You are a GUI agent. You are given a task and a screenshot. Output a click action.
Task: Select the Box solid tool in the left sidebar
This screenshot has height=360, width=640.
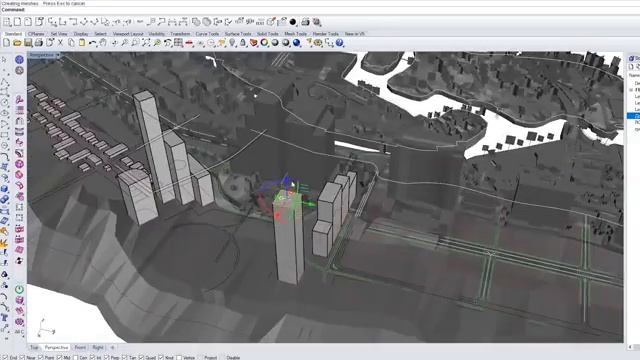(x=4, y=189)
